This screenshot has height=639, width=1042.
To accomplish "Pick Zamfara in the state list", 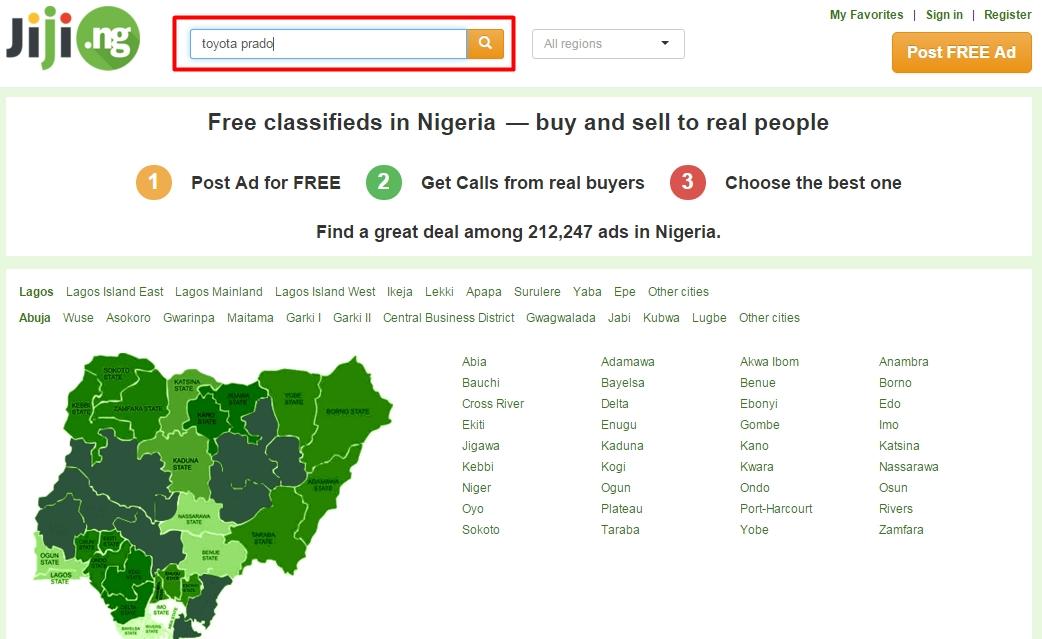I will tap(900, 530).
